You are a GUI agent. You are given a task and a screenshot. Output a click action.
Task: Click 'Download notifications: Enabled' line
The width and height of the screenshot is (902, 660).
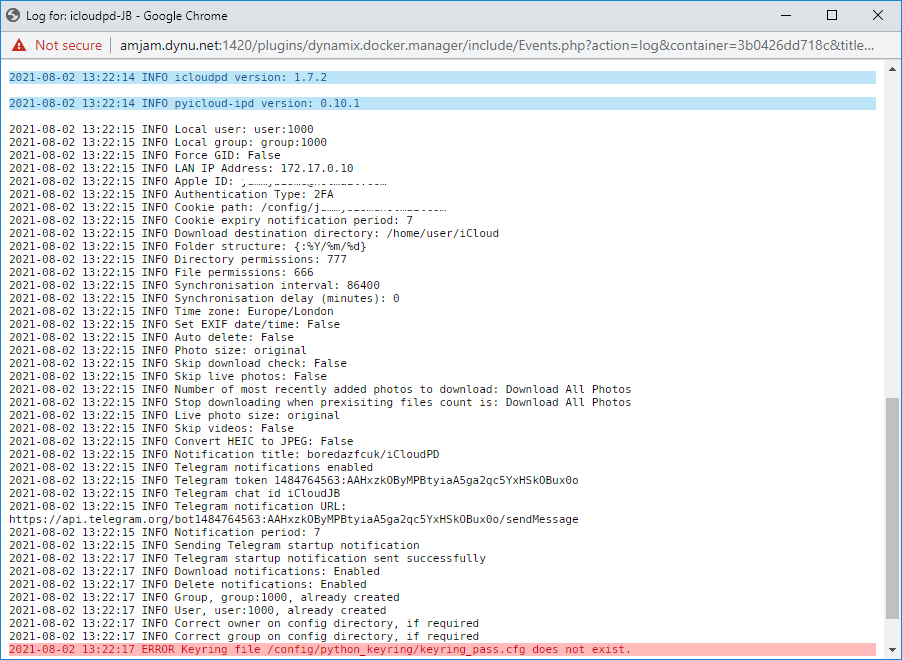tap(194, 571)
